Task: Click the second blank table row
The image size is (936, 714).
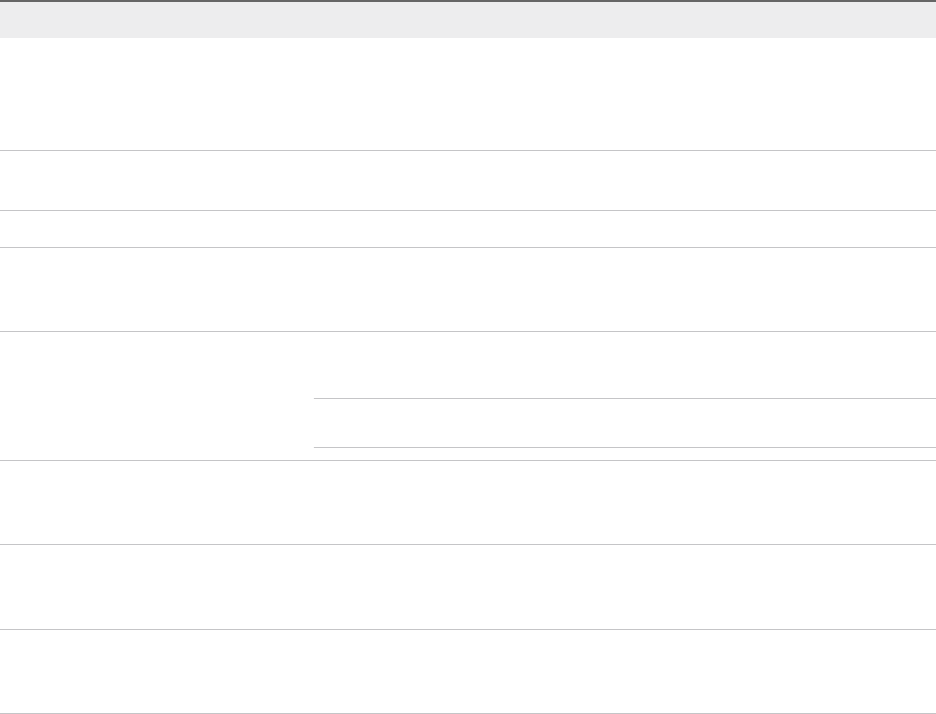Action: (468, 180)
